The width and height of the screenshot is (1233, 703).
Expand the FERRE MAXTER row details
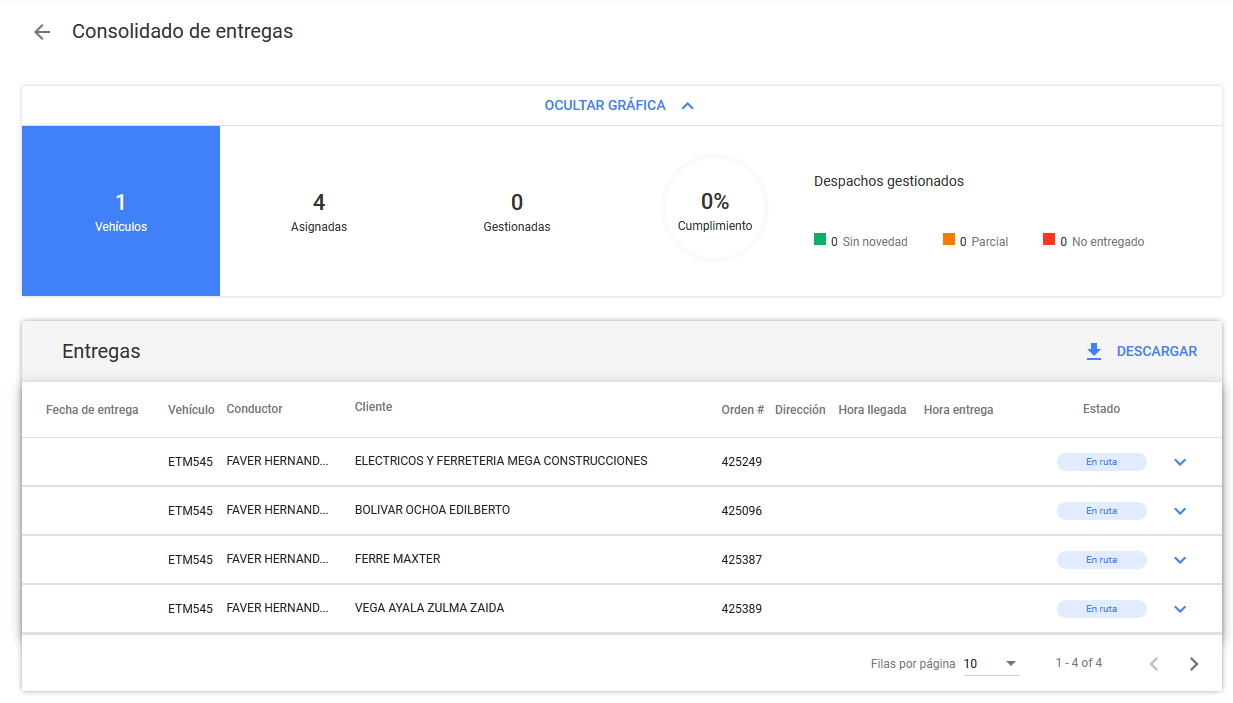tap(1180, 560)
